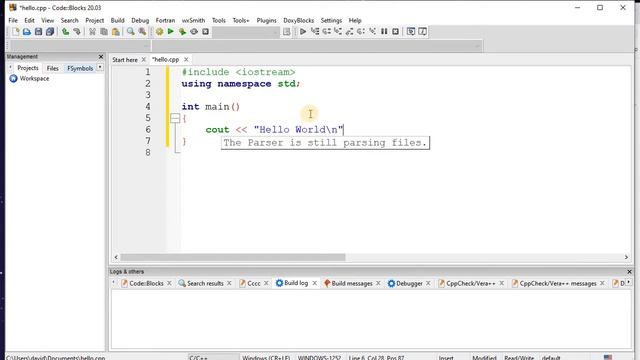Screen dimensions: 640x360
Task: Open Find with the magnifier icon
Action: tap(131, 31)
